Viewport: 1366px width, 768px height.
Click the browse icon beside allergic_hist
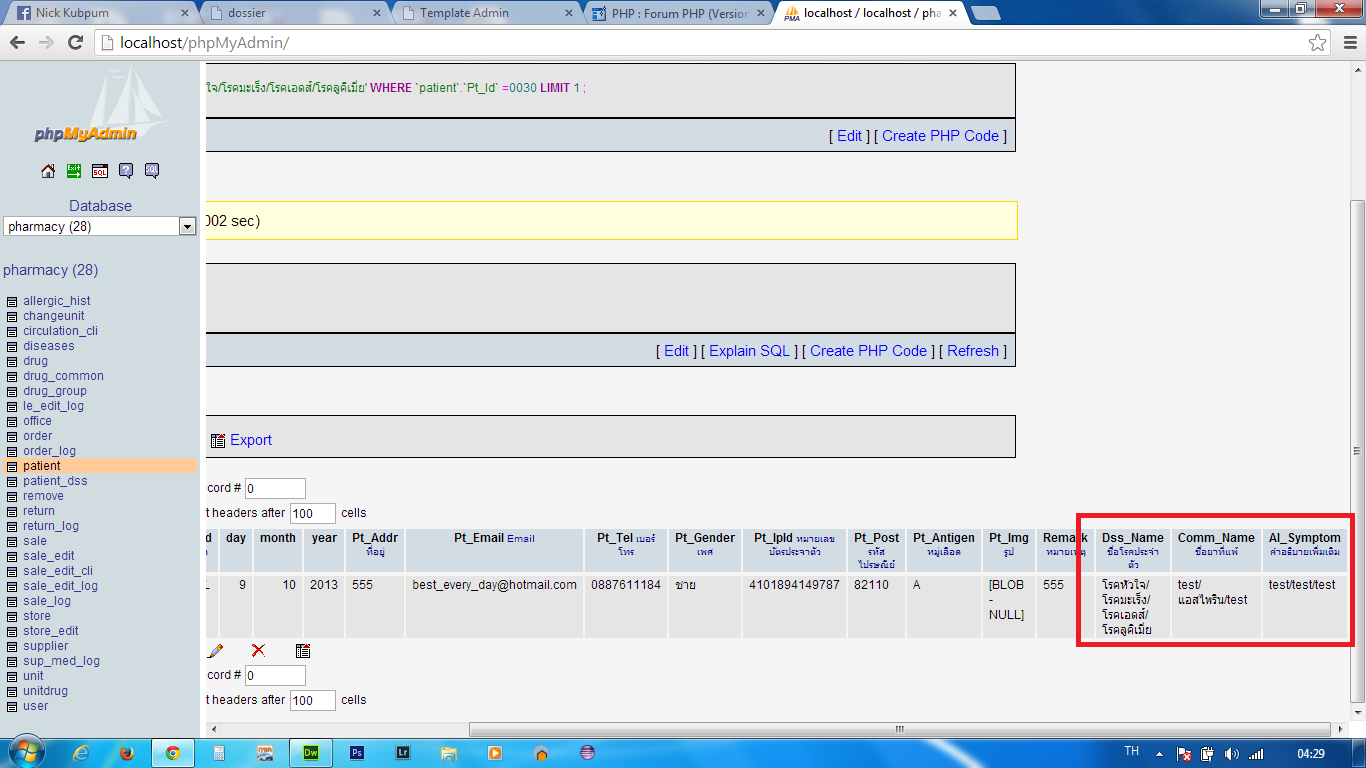pyautogui.click(x=12, y=301)
